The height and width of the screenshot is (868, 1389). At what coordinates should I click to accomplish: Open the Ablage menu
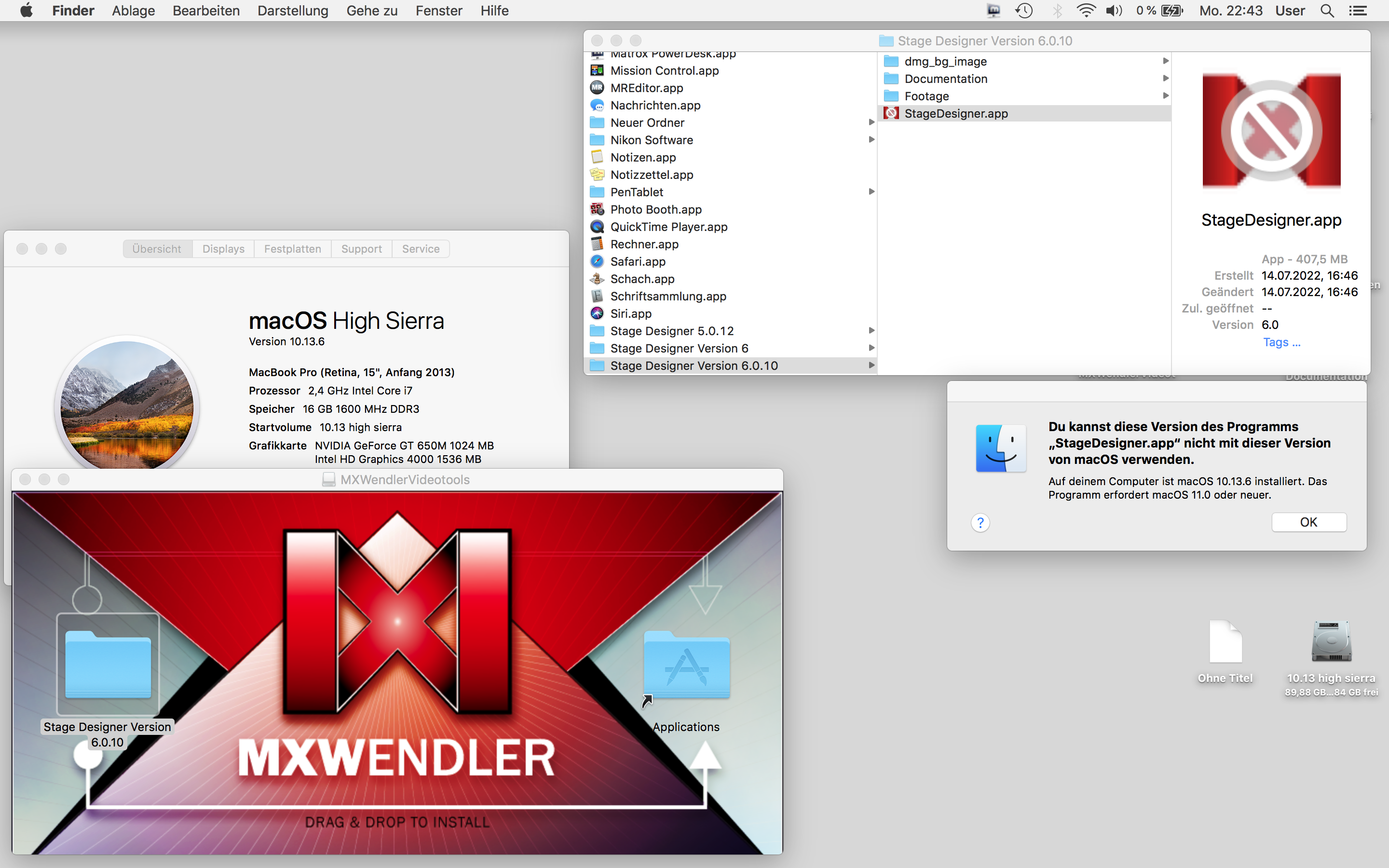click(x=133, y=10)
